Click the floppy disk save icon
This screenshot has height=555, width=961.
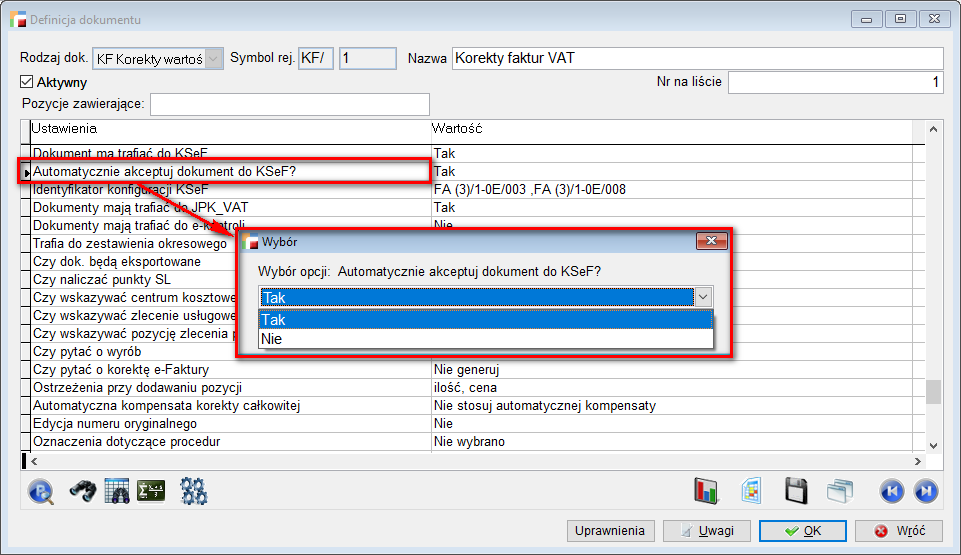796,491
